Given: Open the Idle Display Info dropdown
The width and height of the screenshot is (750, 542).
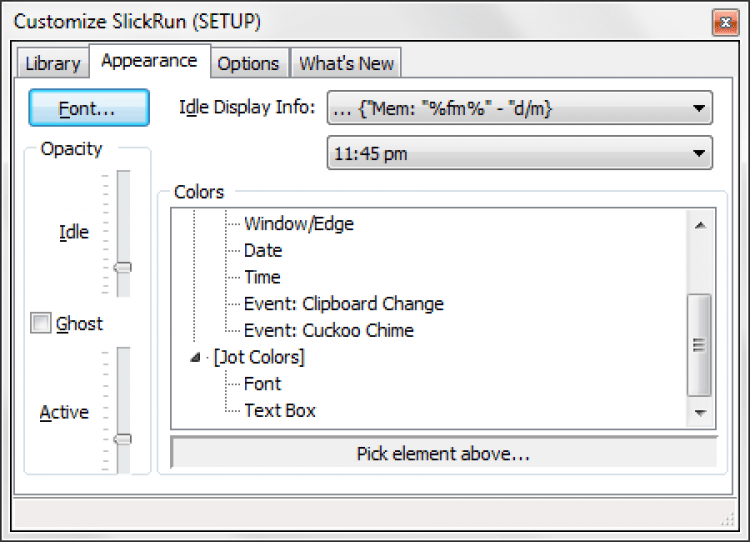Looking at the screenshot, I should coord(519,108).
